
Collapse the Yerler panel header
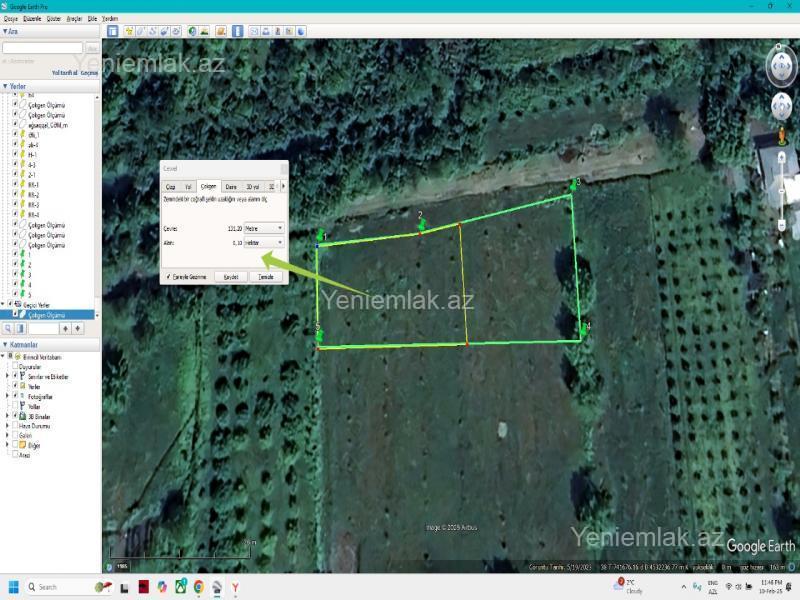tap(5, 86)
